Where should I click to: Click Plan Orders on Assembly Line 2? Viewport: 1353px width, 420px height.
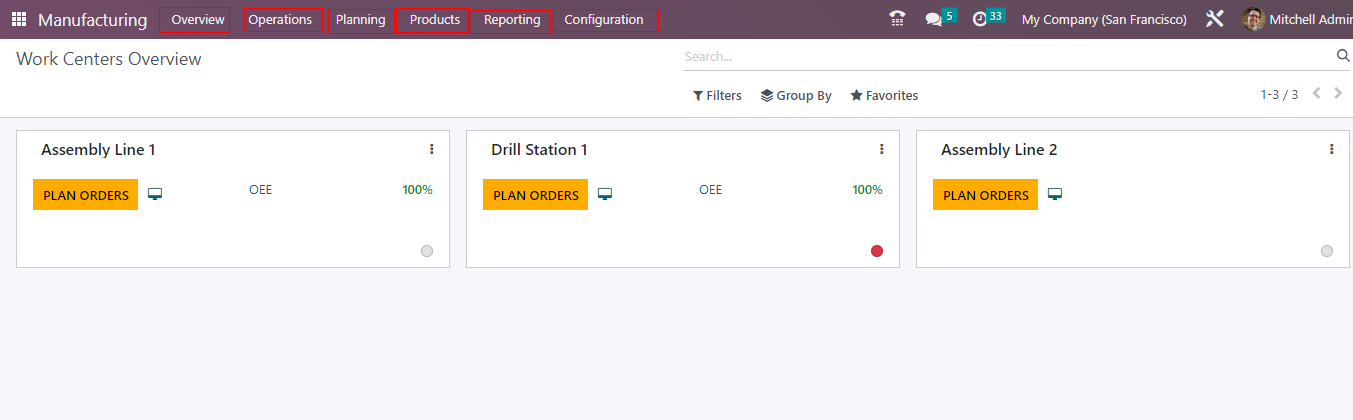pyautogui.click(x=985, y=195)
